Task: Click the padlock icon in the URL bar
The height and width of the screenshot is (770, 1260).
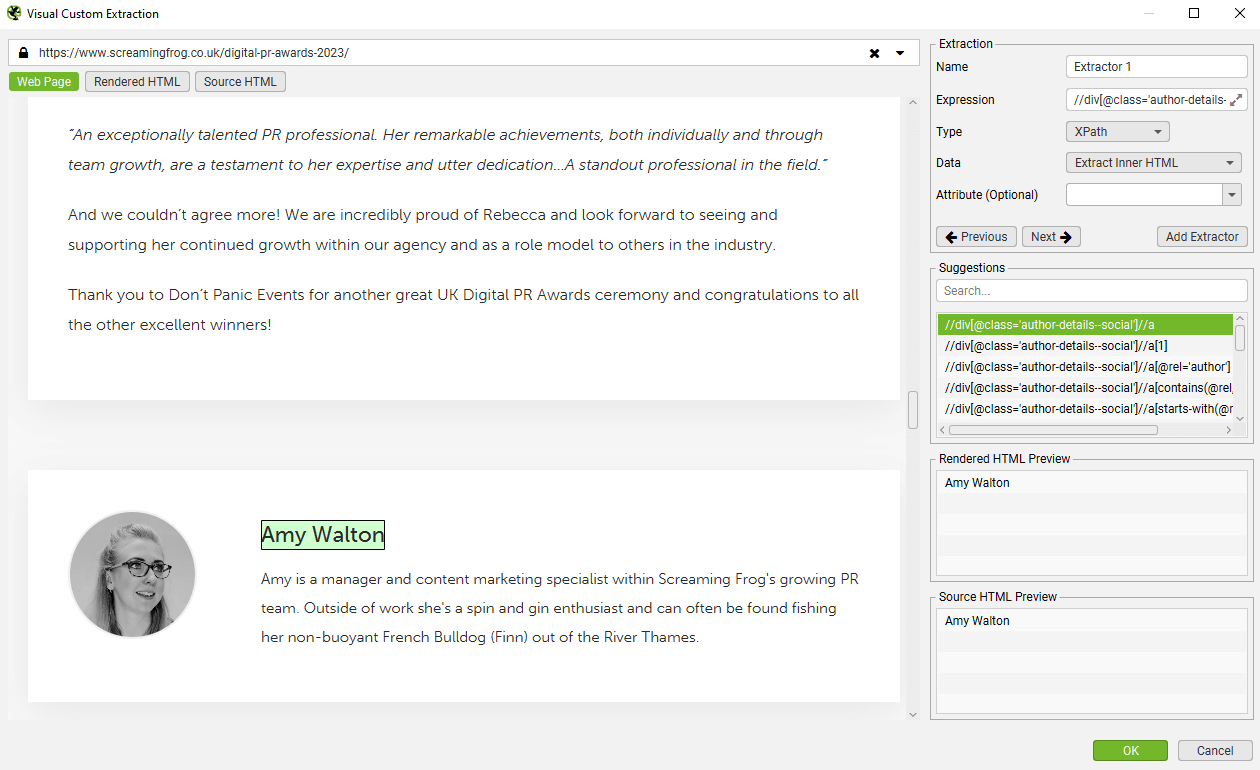Action: coord(22,52)
